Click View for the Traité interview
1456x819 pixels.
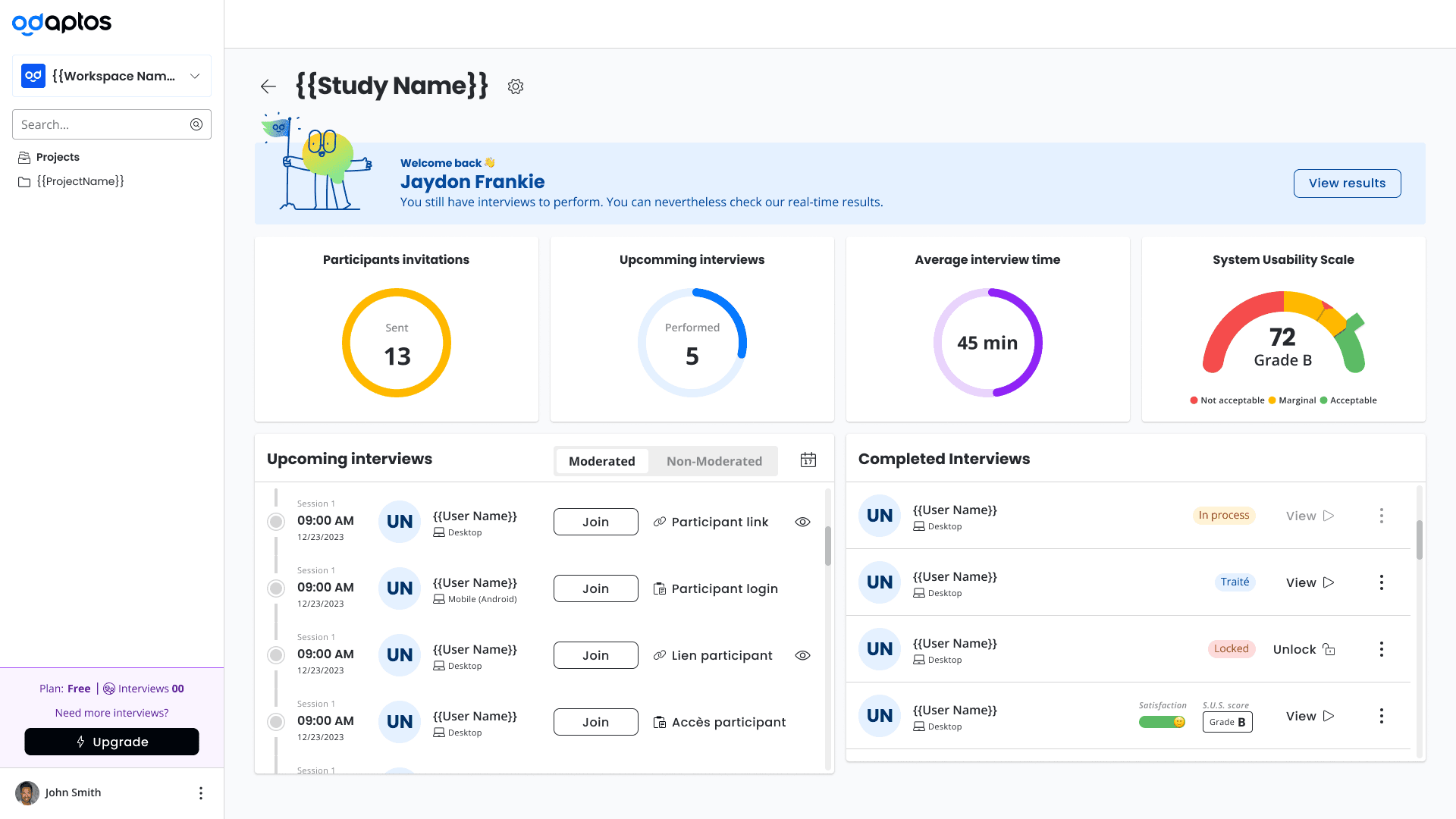coord(1310,582)
